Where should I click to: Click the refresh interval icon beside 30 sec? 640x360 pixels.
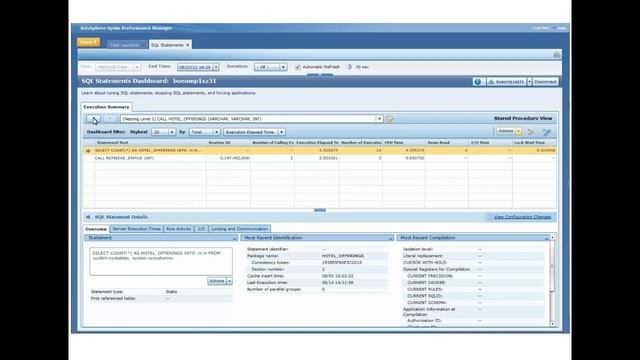tap(349, 67)
